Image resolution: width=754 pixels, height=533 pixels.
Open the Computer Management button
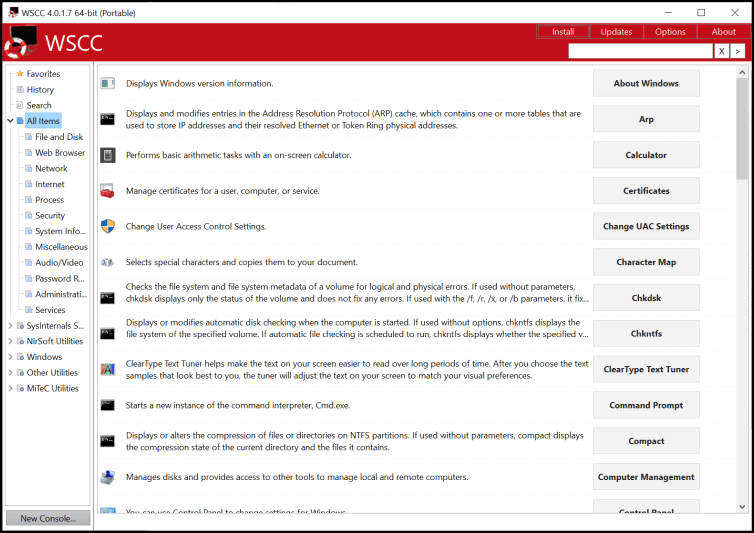tap(646, 477)
